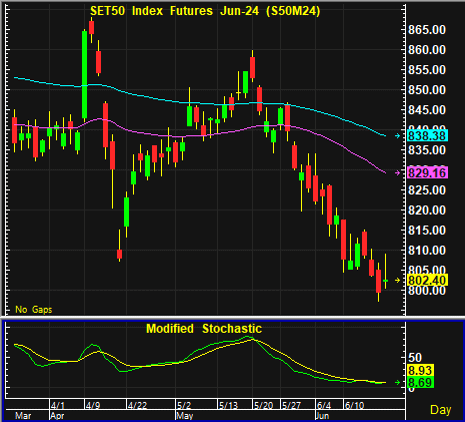Click the Mar month label
Screen dimensions: 465x422
(x=23, y=416)
